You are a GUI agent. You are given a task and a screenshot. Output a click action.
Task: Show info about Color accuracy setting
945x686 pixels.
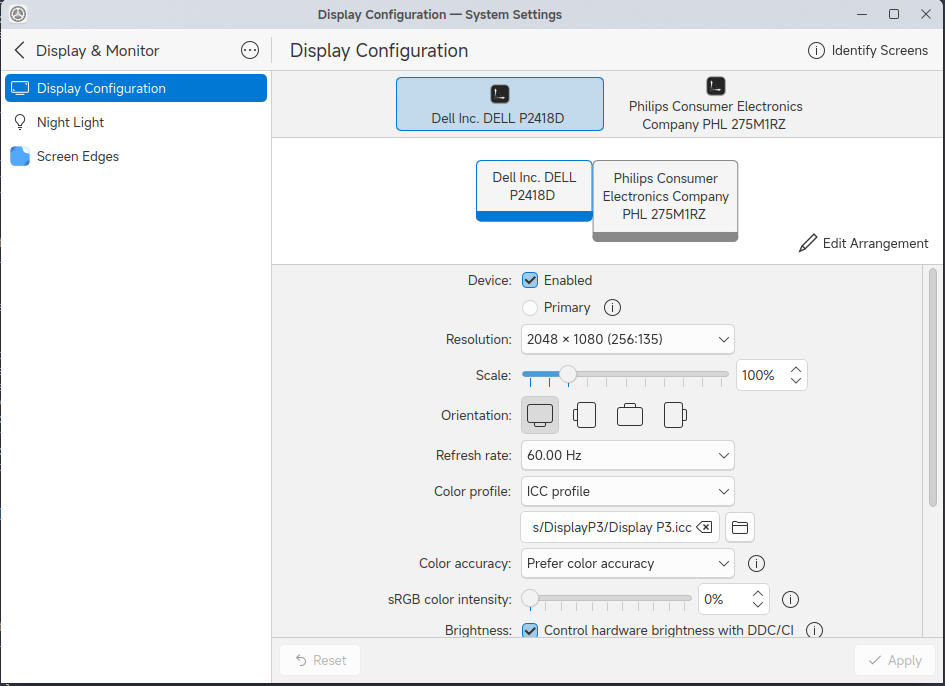pyautogui.click(x=756, y=564)
